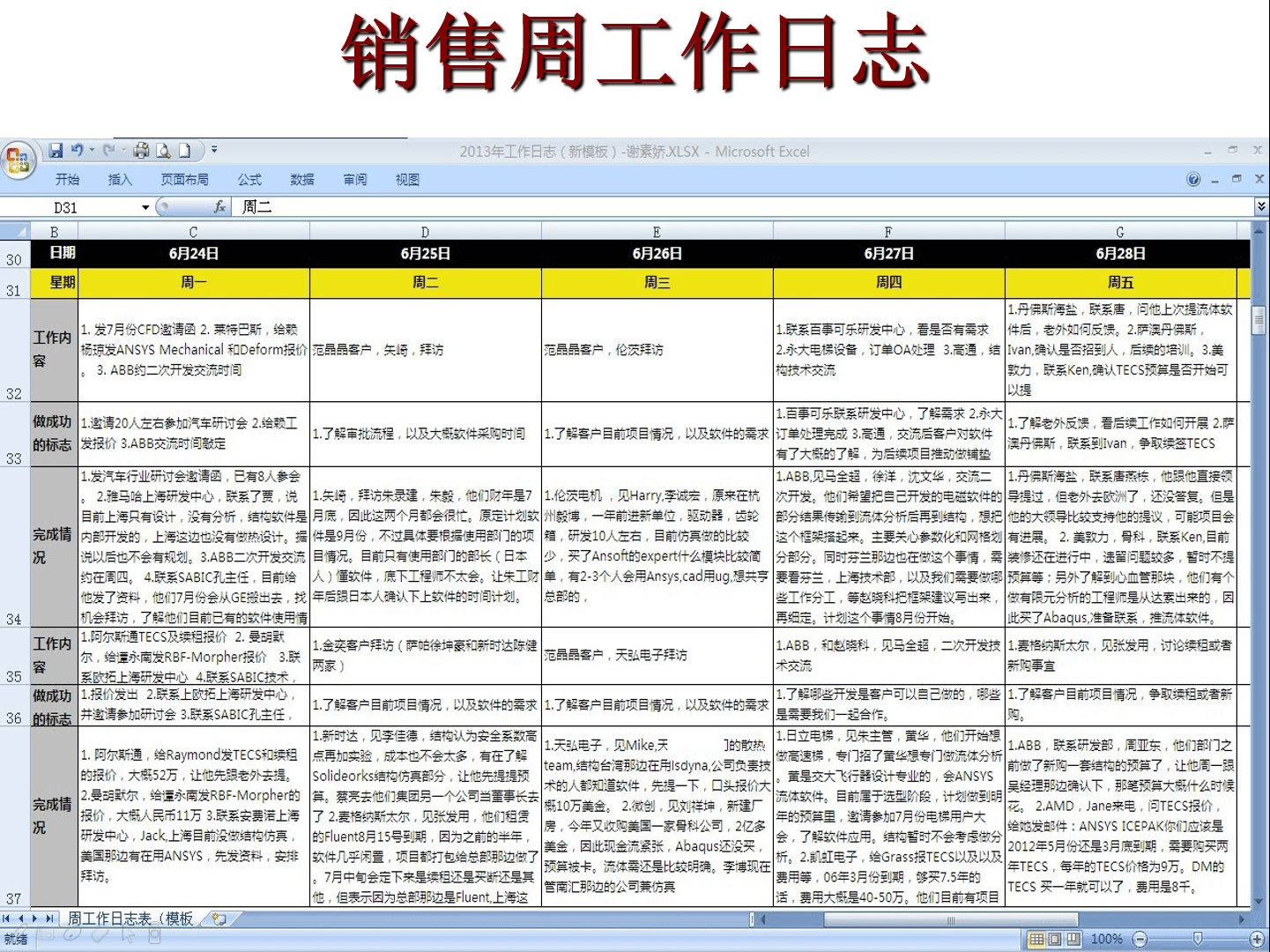This screenshot has width=1270, height=952.
Task: Open the 审阅 ribbon tab
Action: coord(355,180)
